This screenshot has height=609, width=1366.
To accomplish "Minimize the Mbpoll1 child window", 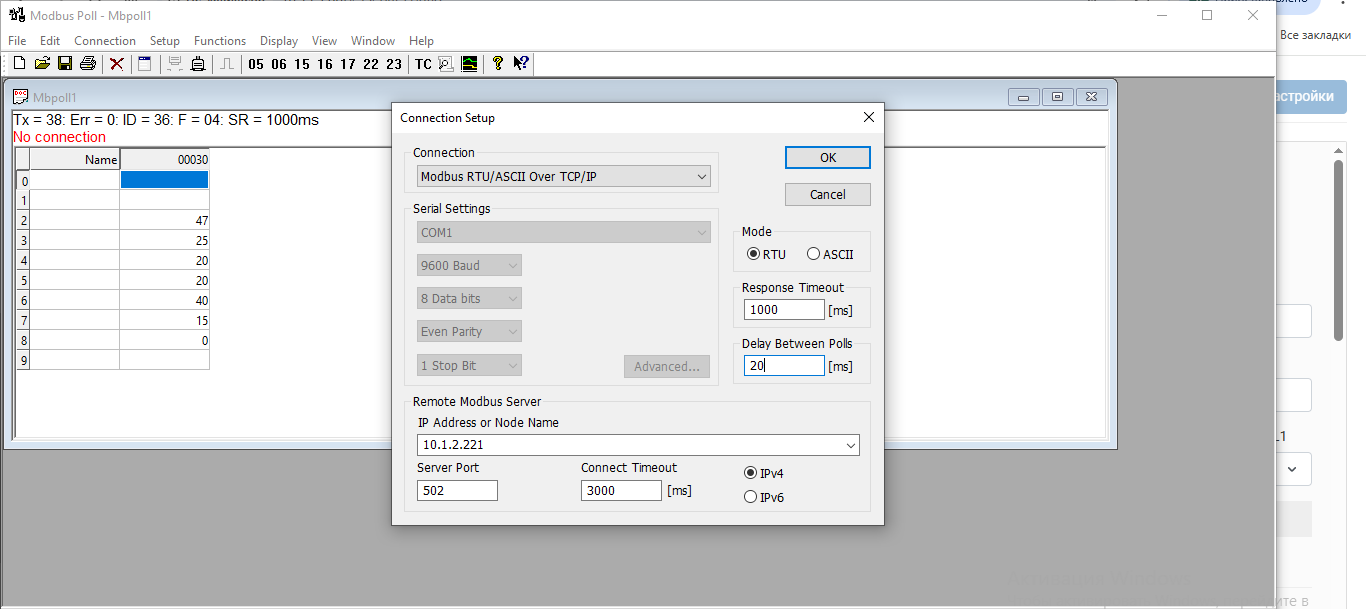I will tap(1024, 97).
